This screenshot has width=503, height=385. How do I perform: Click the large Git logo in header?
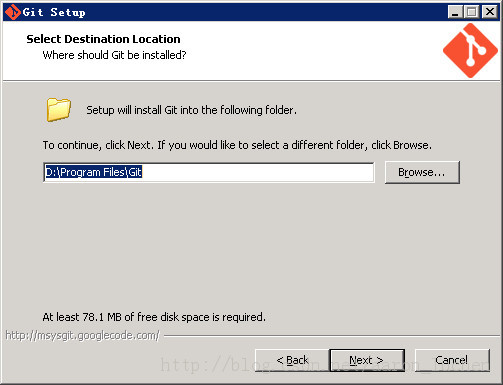(470, 50)
